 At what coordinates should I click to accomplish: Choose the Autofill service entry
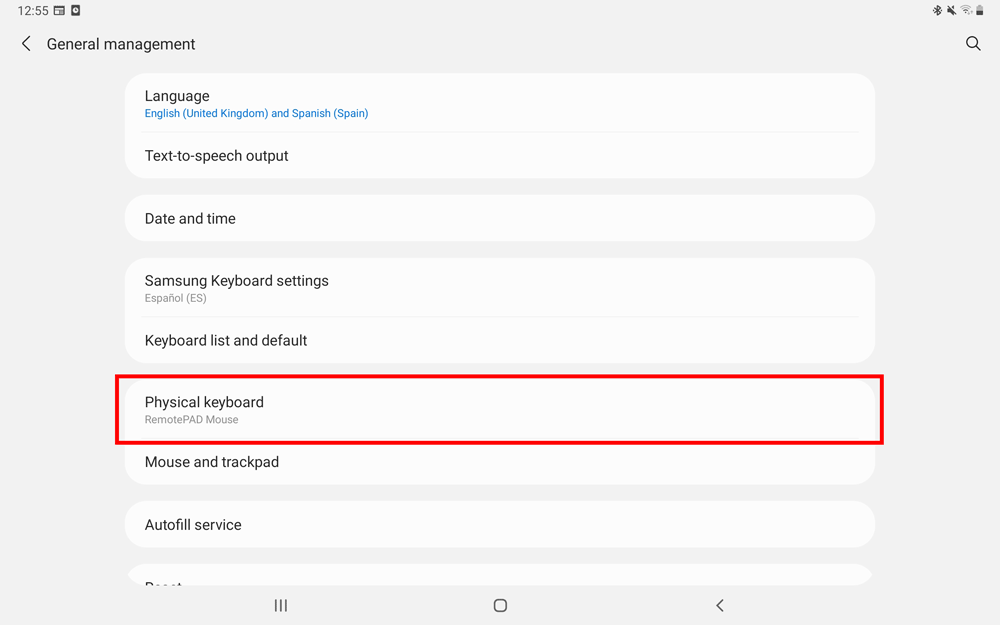pos(500,524)
